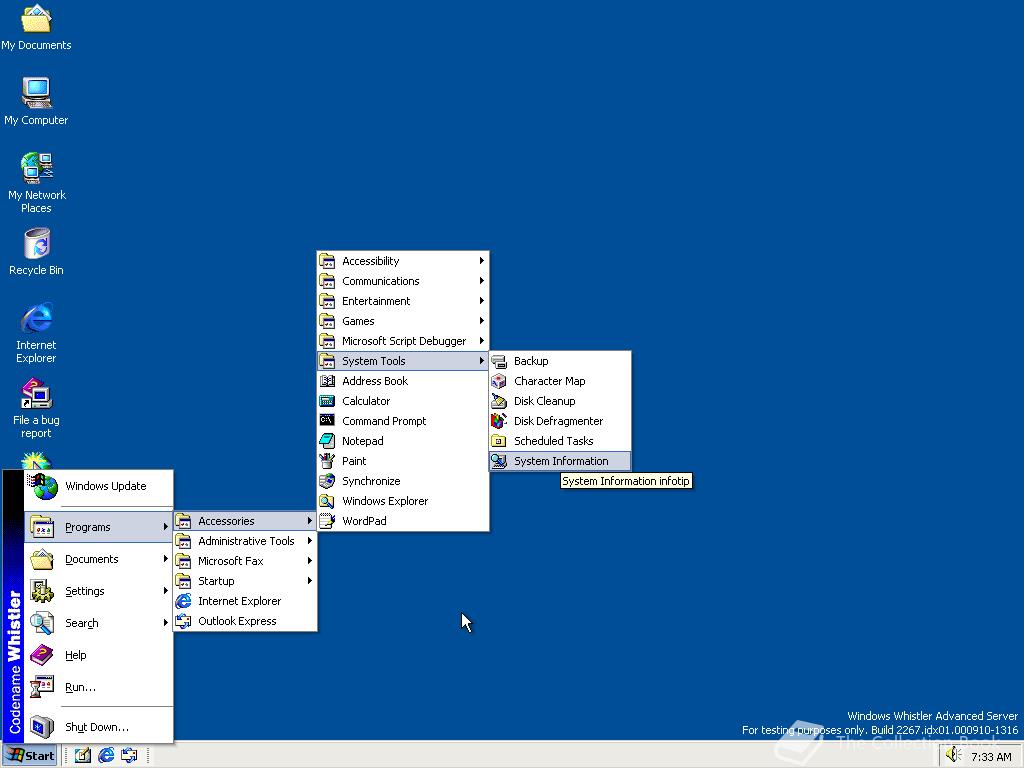Select the My Network Places desktop icon
Screen dimensions: 1024x768
tap(36, 182)
